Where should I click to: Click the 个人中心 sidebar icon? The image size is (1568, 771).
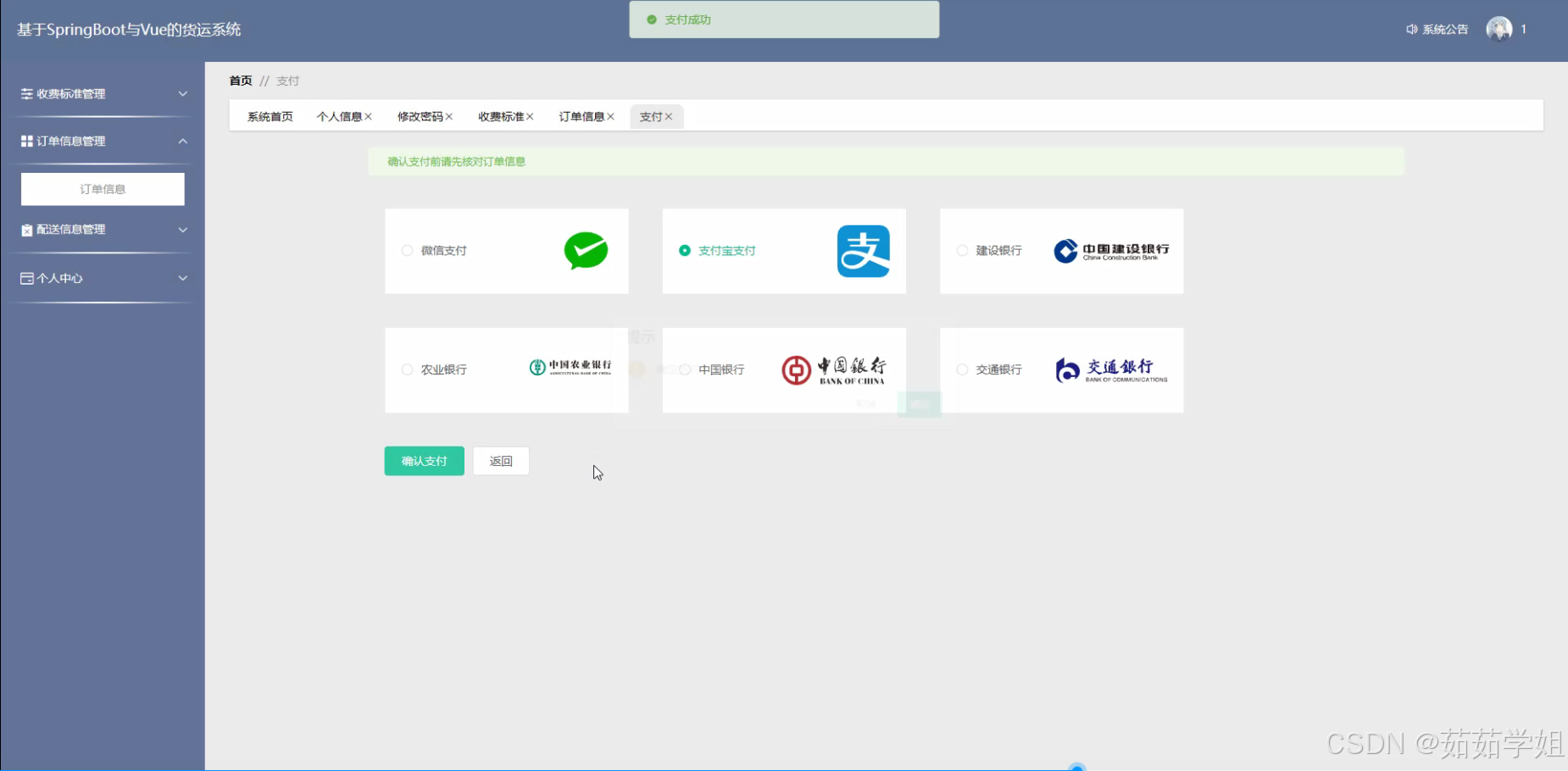[27, 278]
